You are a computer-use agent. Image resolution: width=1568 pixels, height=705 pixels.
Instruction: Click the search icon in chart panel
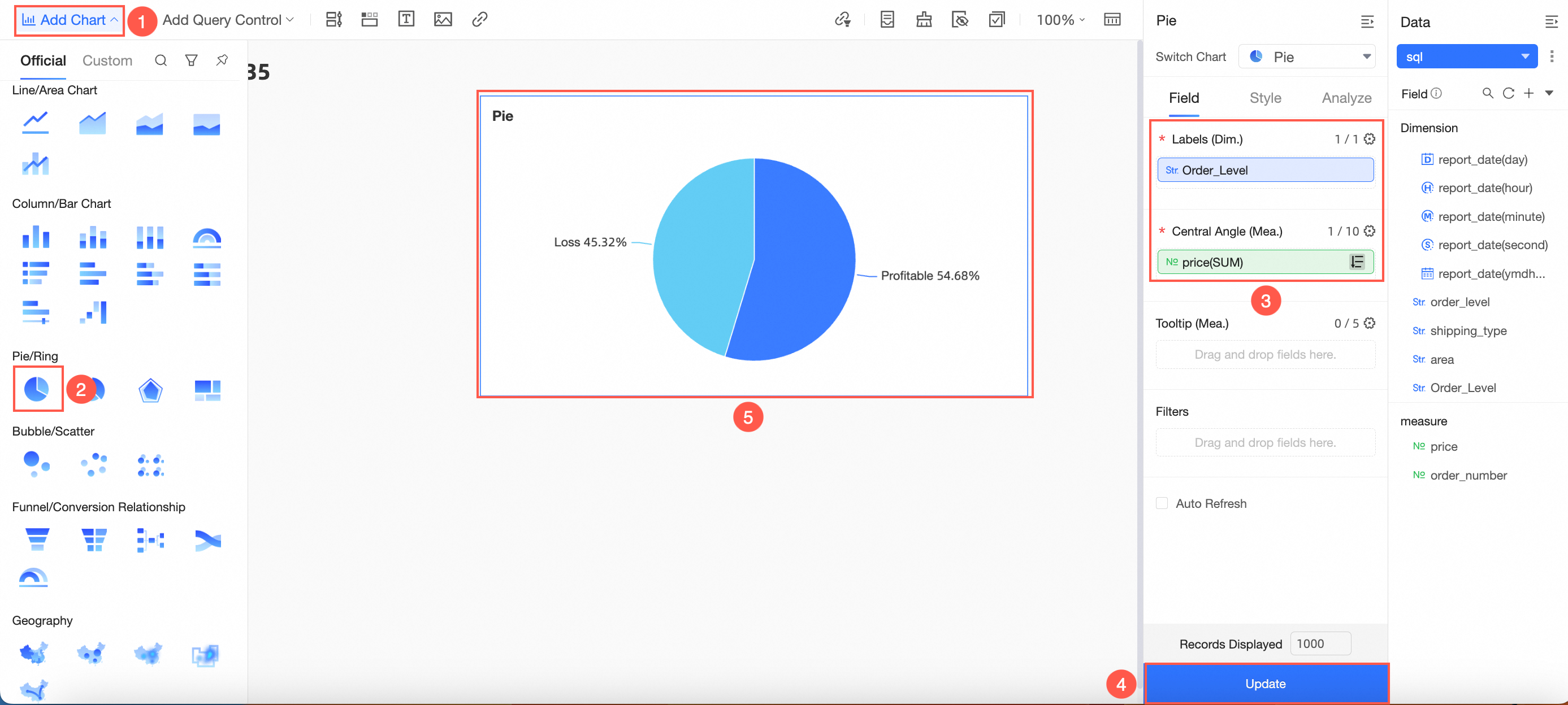(161, 60)
